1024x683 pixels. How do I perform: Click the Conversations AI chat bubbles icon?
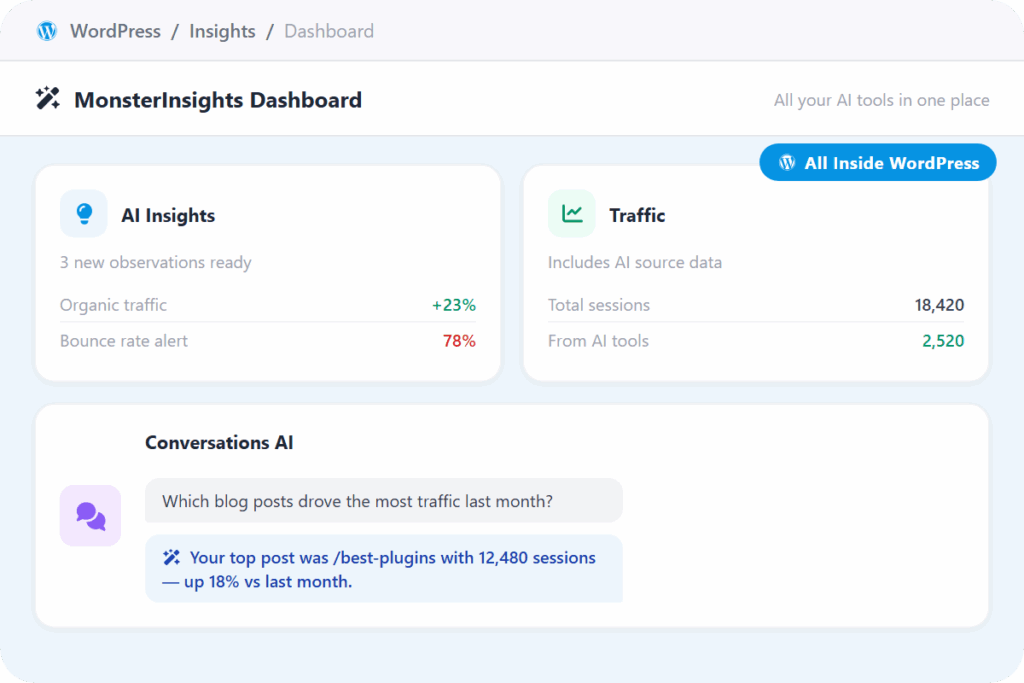pyautogui.click(x=91, y=516)
